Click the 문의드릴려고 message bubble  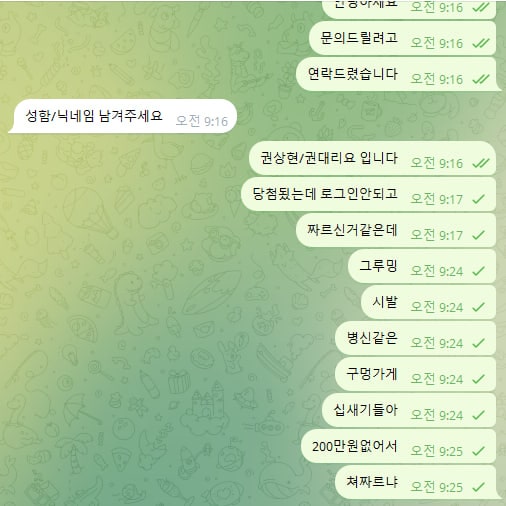click(402, 38)
